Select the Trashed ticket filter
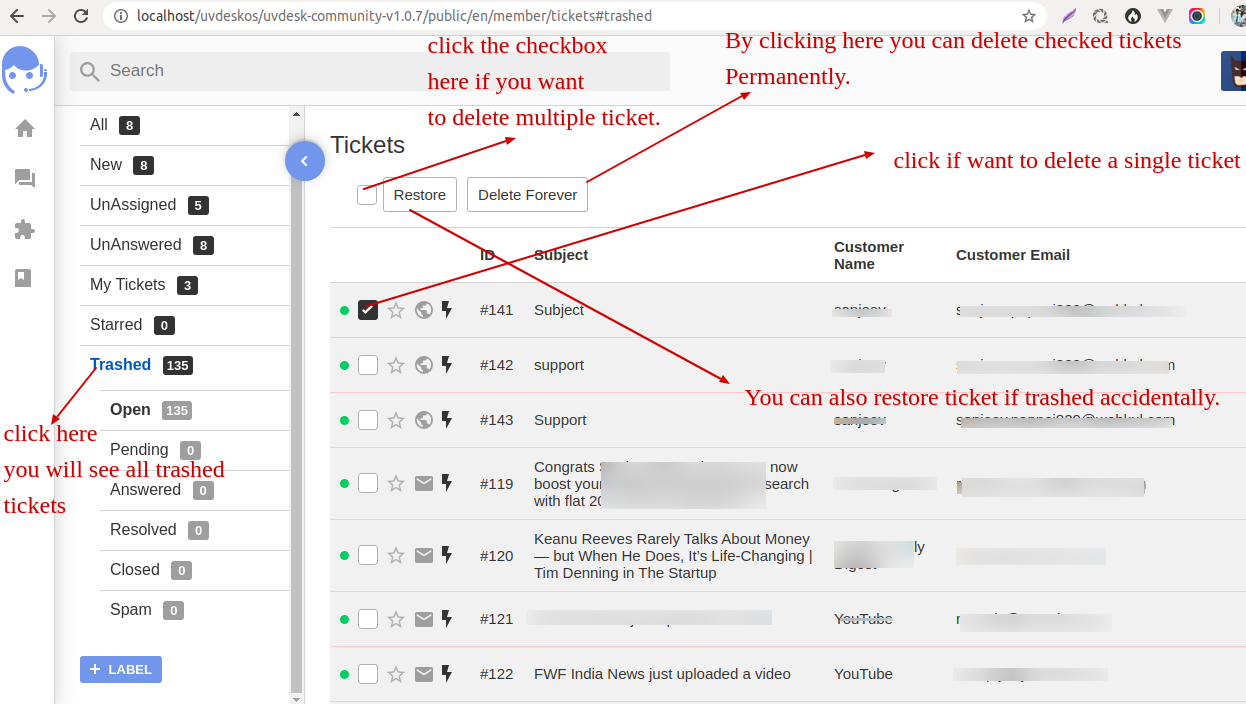The image size is (1246, 704). pyautogui.click(x=120, y=365)
